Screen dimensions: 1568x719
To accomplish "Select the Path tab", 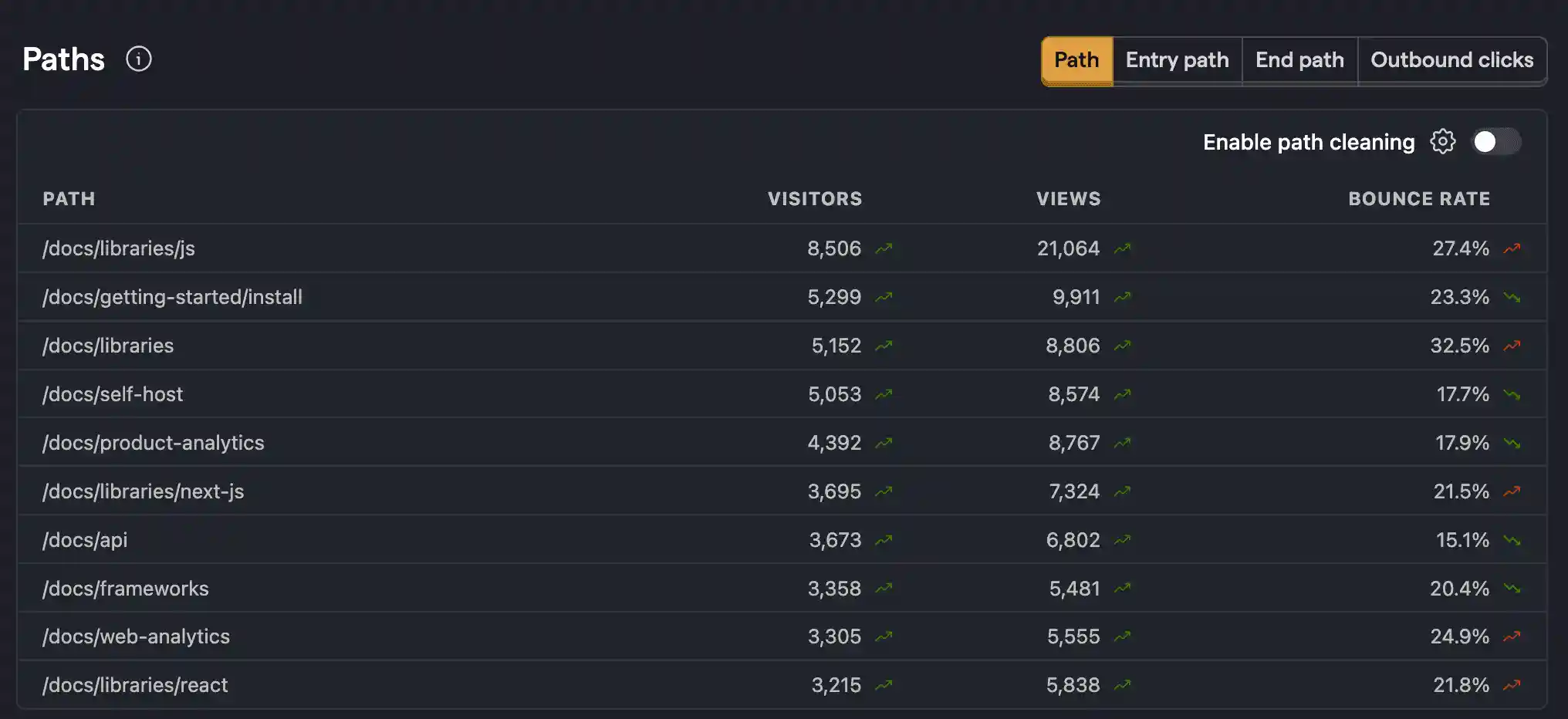I will point(1076,60).
